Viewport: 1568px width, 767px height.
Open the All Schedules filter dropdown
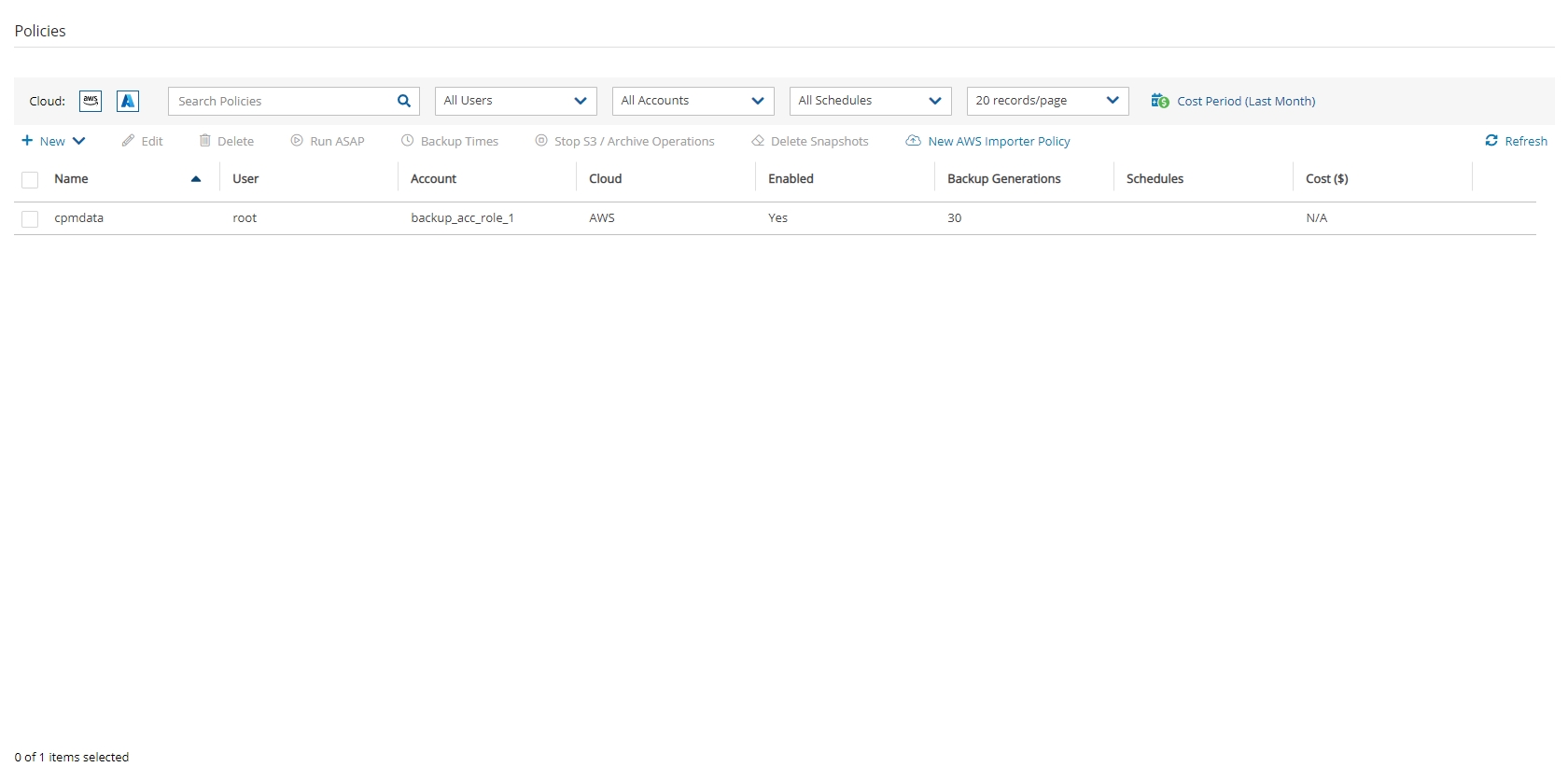(870, 101)
